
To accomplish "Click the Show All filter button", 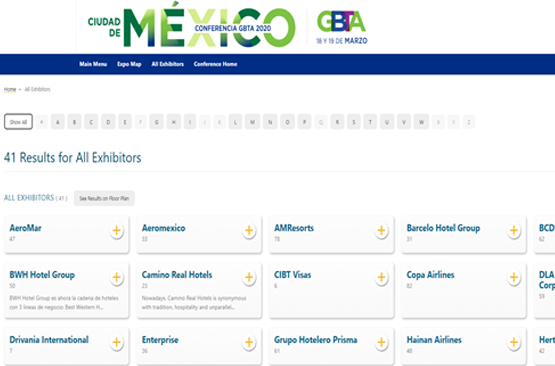I will 18,122.
